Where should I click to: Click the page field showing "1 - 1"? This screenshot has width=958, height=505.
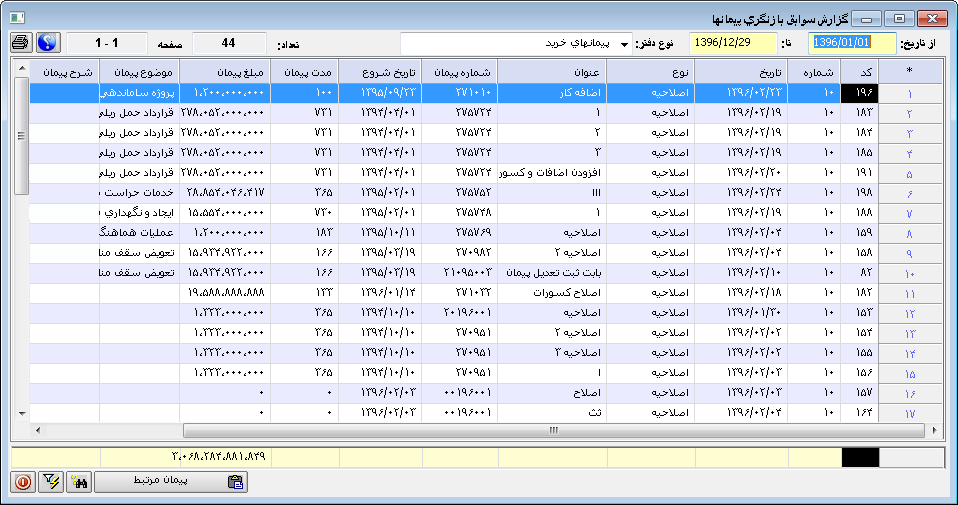coord(107,43)
